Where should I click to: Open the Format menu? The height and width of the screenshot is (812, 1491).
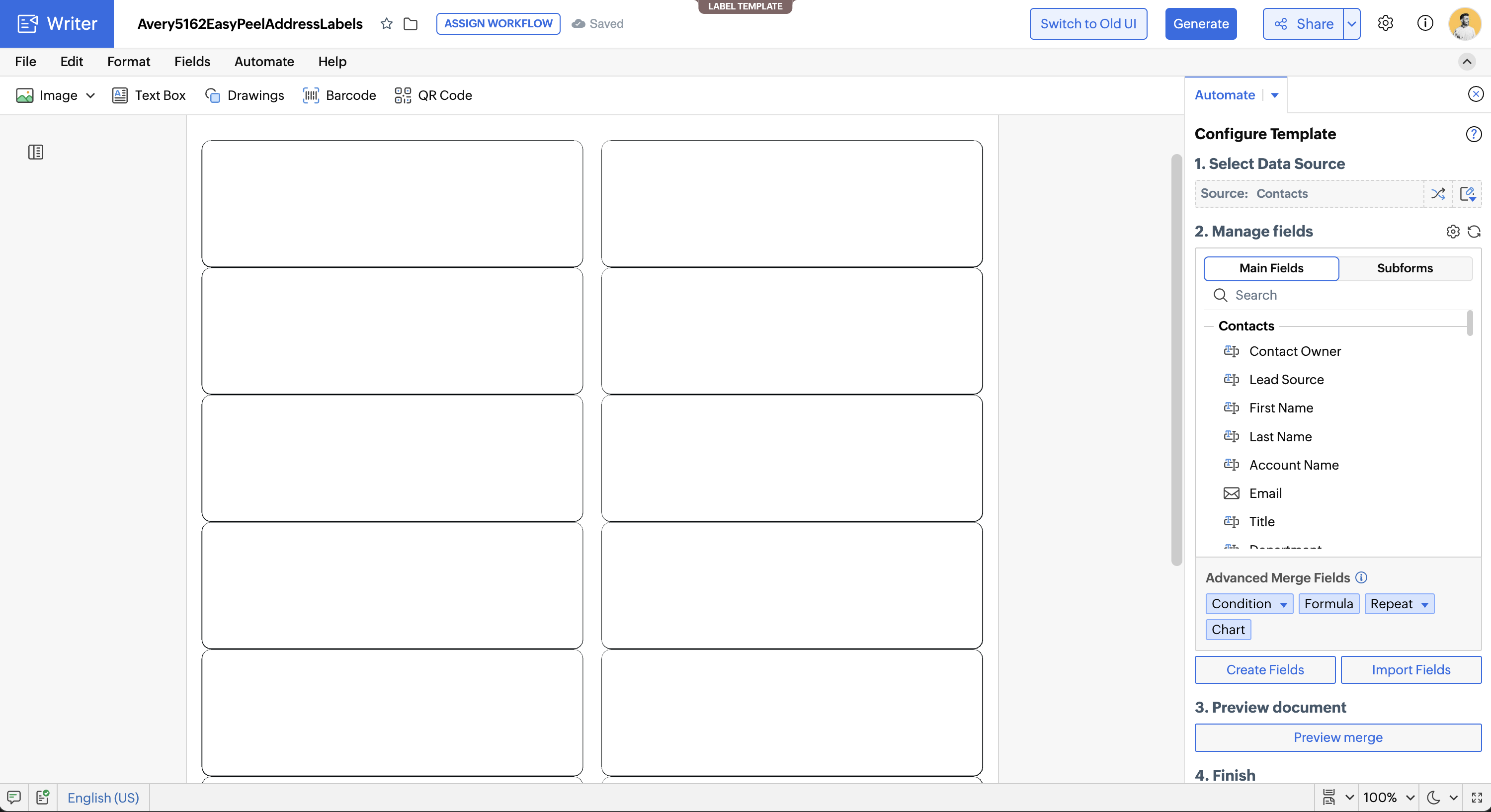tap(129, 61)
